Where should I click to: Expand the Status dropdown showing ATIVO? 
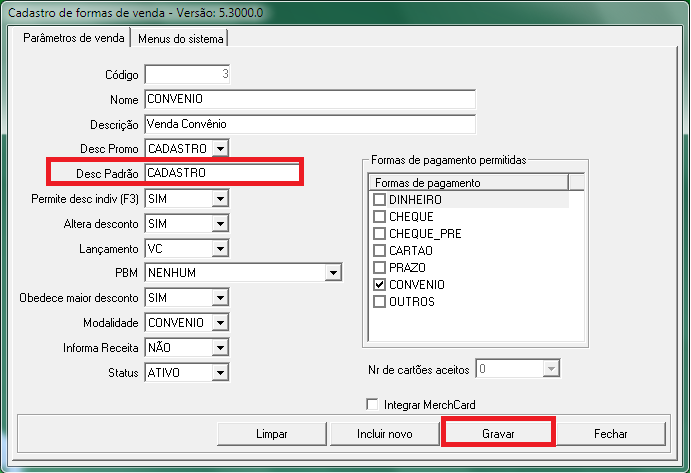click(x=220, y=372)
